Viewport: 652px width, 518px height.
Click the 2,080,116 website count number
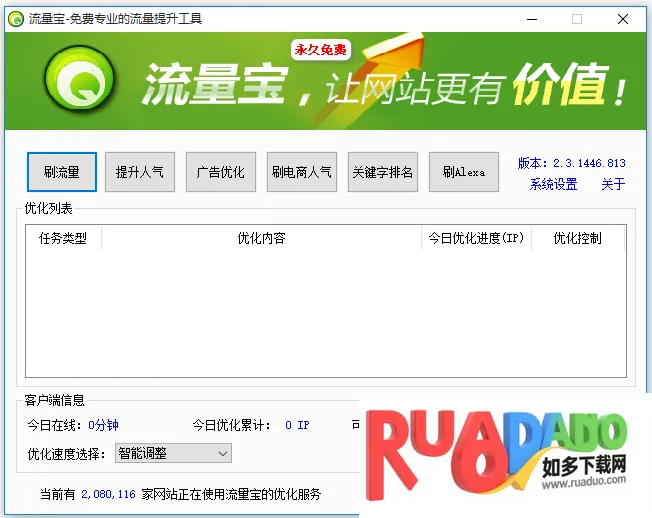pos(108,494)
